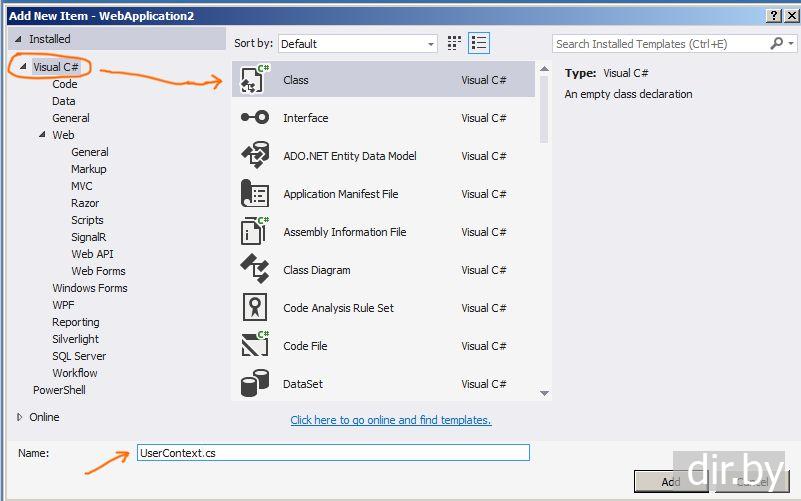
Task: Select General under Visual C#
Action: [70, 118]
